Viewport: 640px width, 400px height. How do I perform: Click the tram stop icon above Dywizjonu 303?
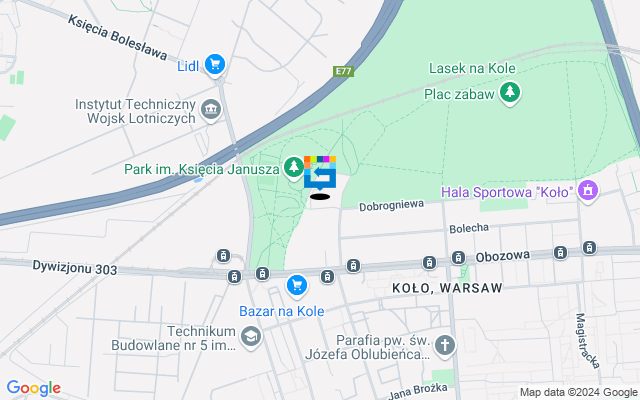pyautogui.click(x=223, y=256)
